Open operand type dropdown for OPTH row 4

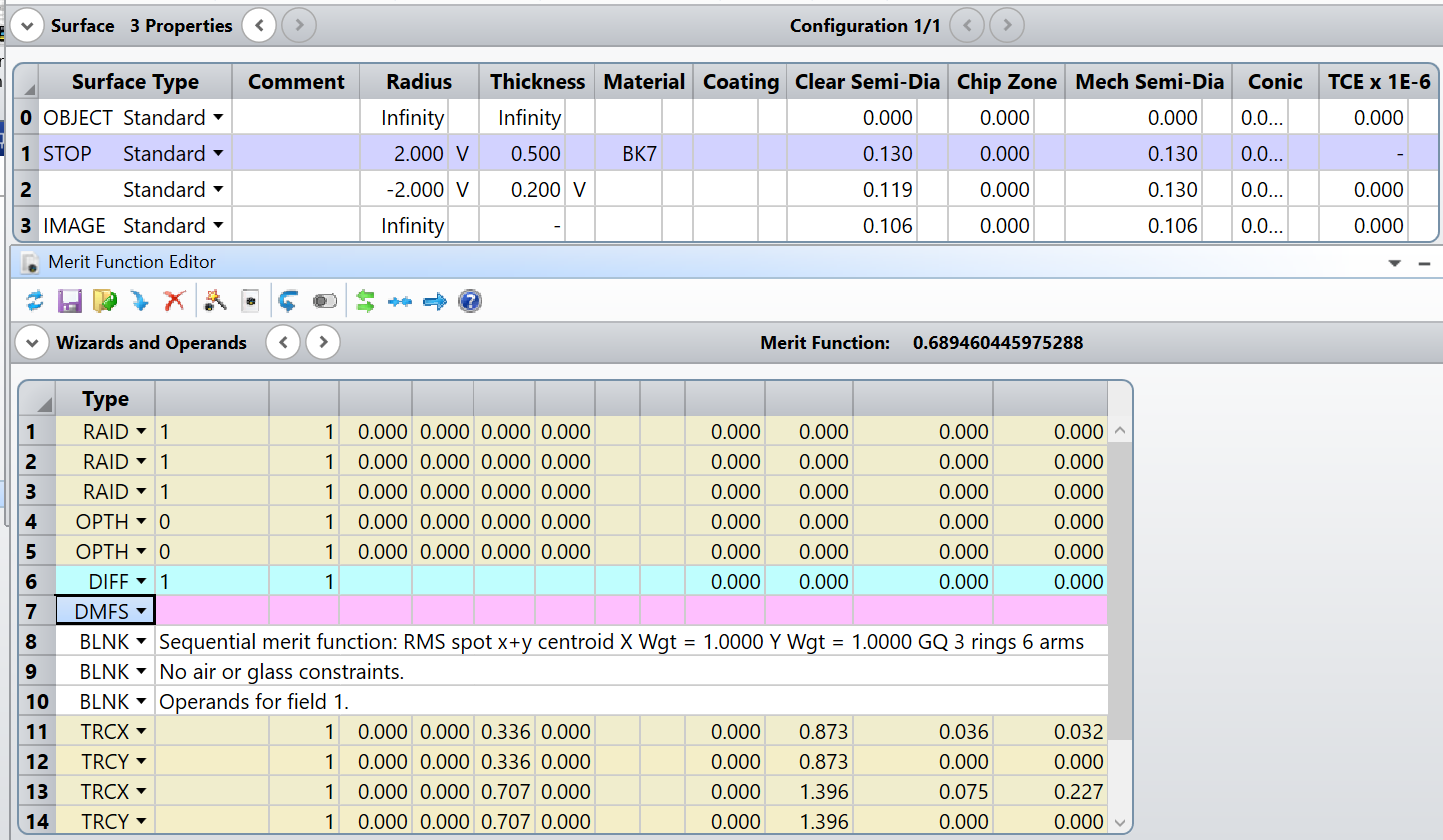(141, 522)
